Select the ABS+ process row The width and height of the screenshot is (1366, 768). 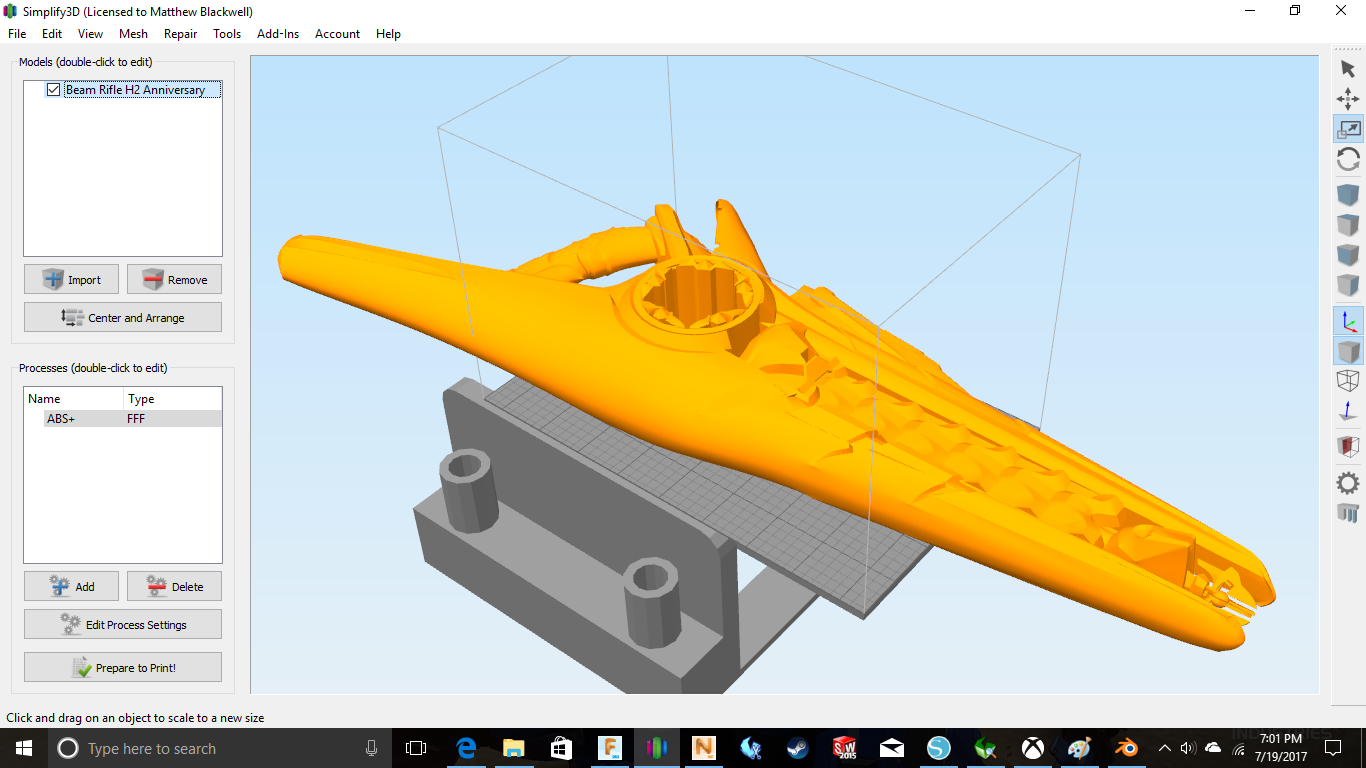[x=123, y=419]
